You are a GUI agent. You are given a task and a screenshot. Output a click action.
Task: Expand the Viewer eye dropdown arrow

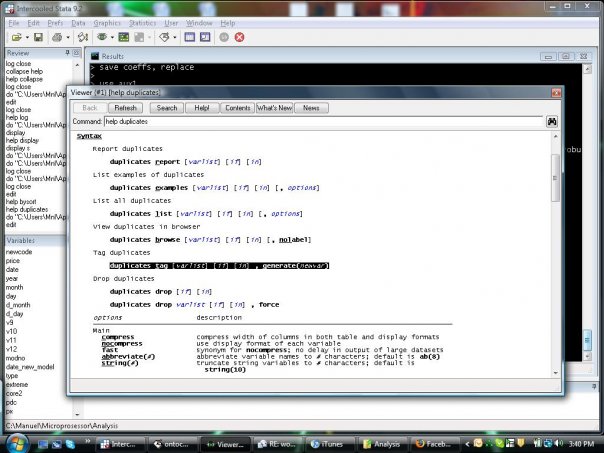coord(112,37)
